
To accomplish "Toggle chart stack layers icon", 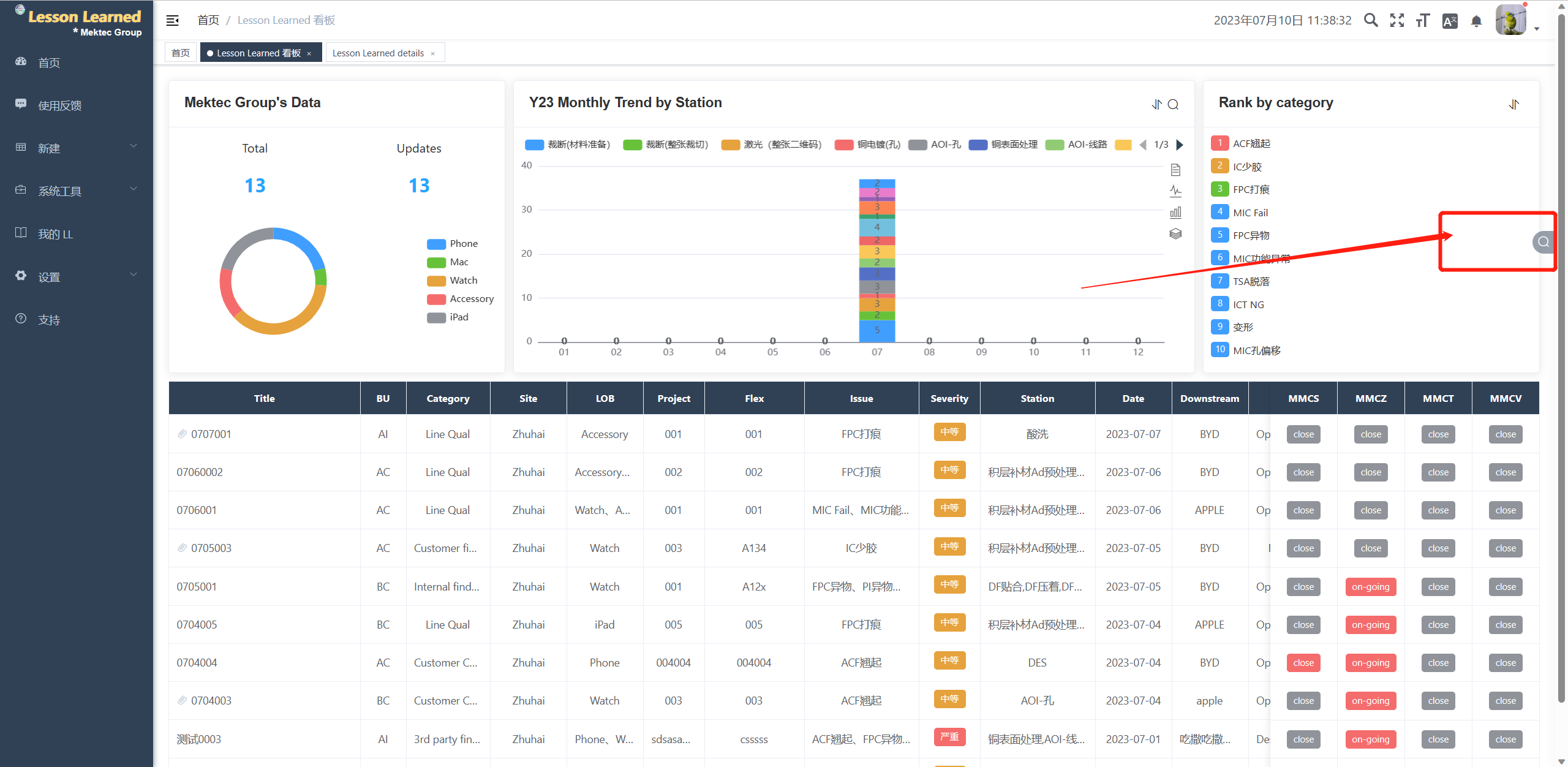I will [1175, 233].
